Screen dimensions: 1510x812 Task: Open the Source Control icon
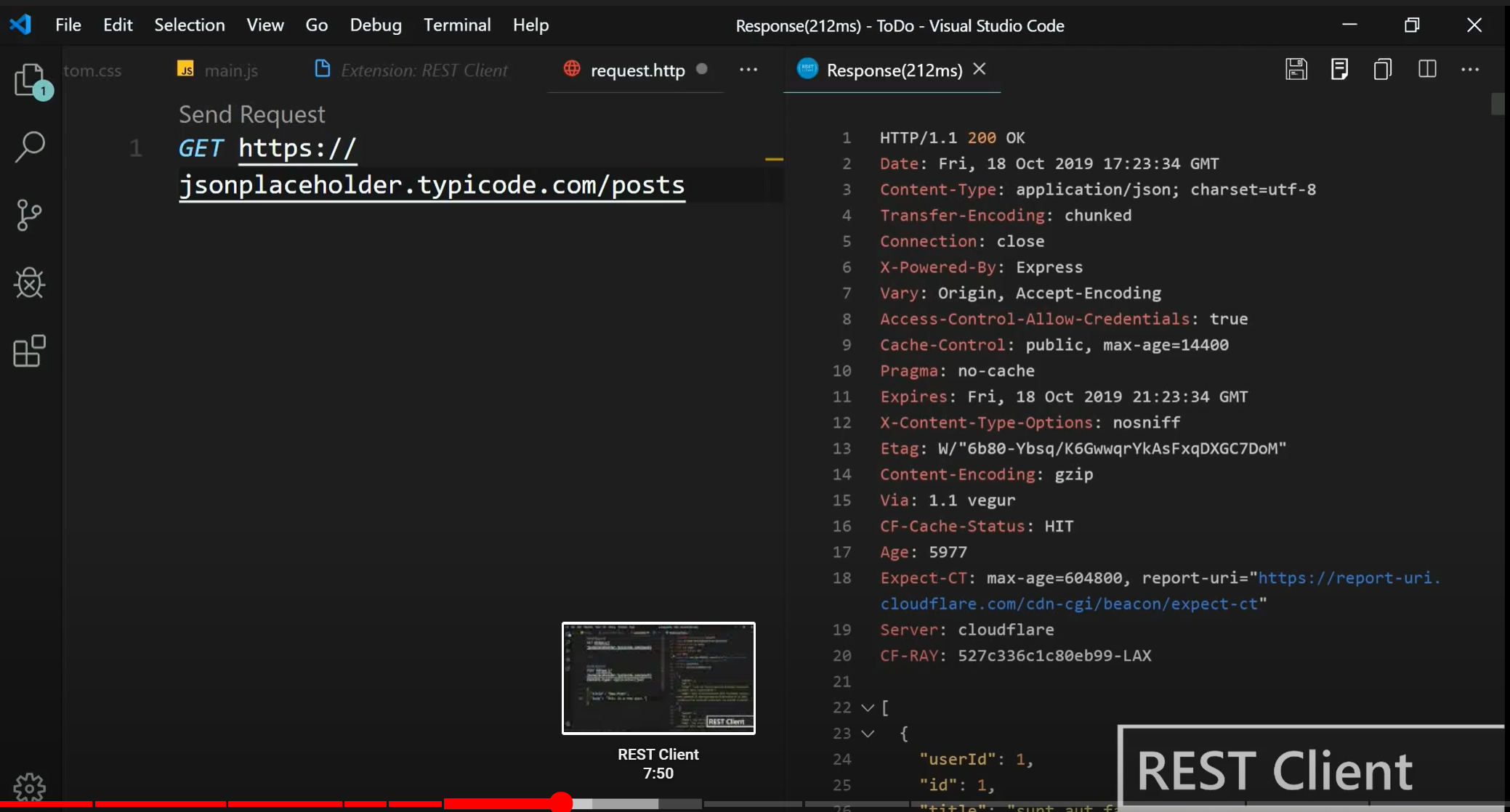30,215
